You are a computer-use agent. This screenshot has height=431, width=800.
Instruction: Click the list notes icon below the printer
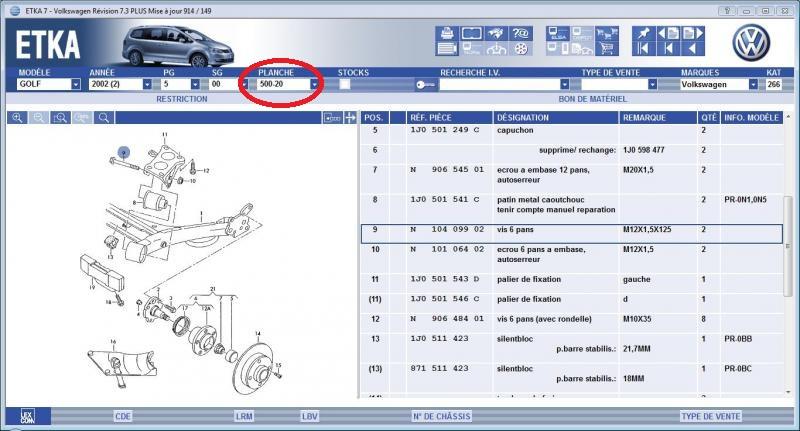(x=447, y=49)
